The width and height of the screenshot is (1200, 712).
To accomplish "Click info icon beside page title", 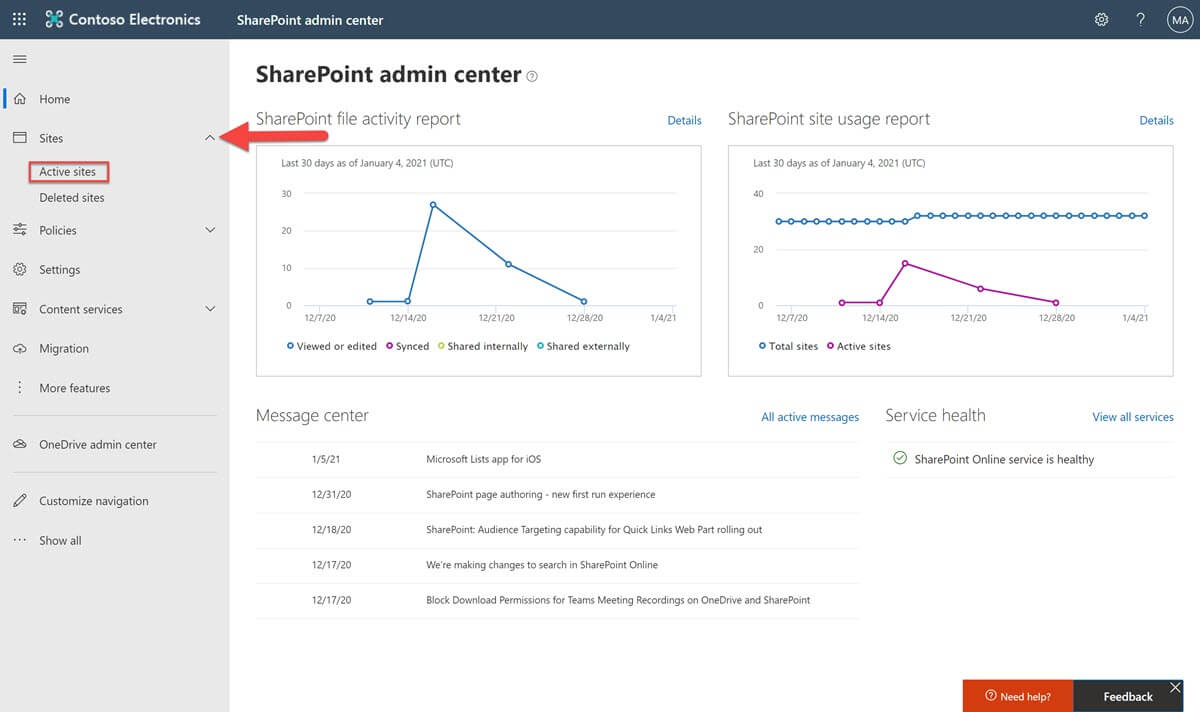I will pos(532,76).
